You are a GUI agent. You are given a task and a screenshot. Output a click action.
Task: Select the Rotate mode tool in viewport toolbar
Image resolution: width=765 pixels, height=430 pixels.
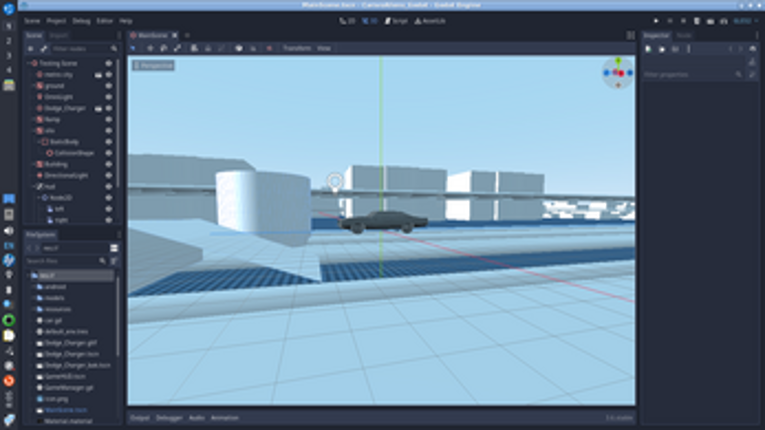point(164,48)
